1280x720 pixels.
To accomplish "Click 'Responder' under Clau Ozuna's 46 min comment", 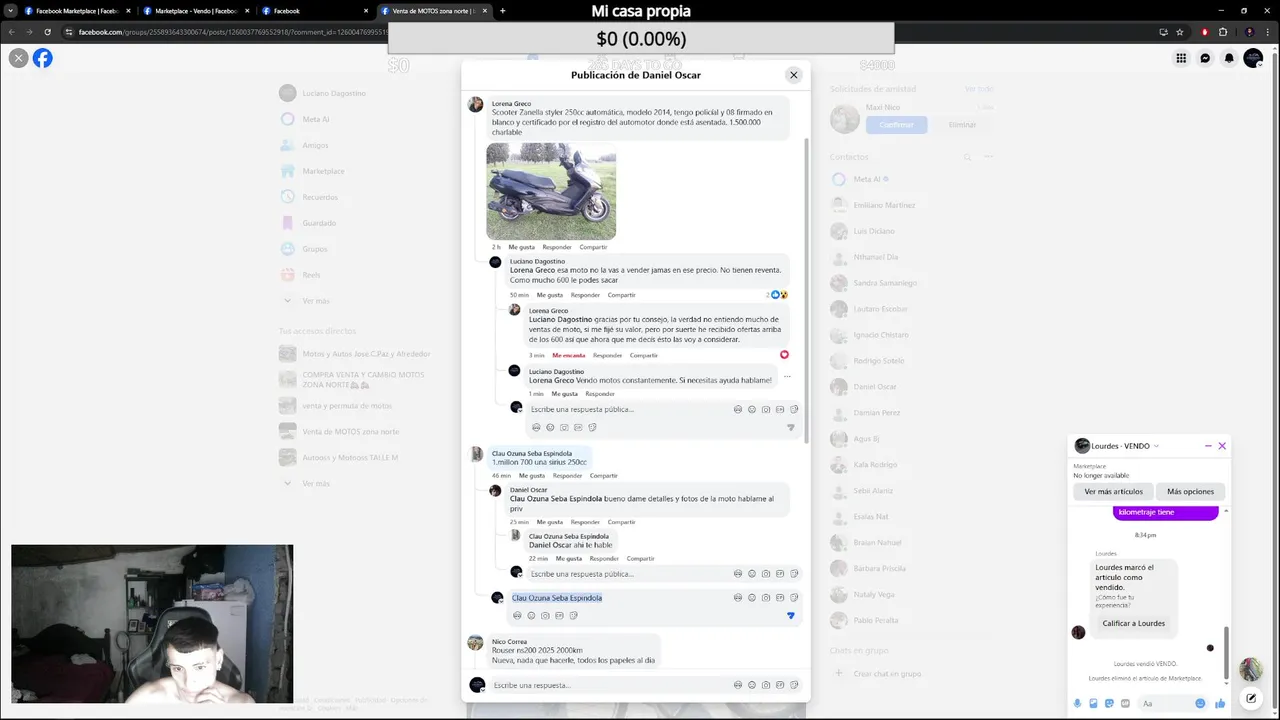I will point(567,476).
